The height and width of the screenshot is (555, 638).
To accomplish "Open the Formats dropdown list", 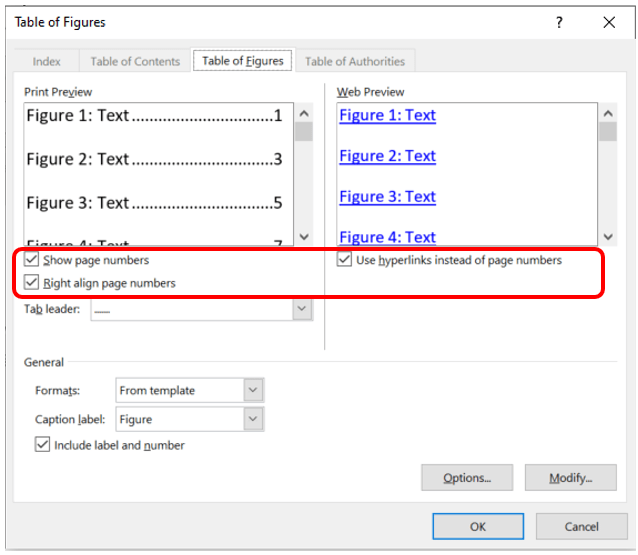I will [x=253, y=390].
